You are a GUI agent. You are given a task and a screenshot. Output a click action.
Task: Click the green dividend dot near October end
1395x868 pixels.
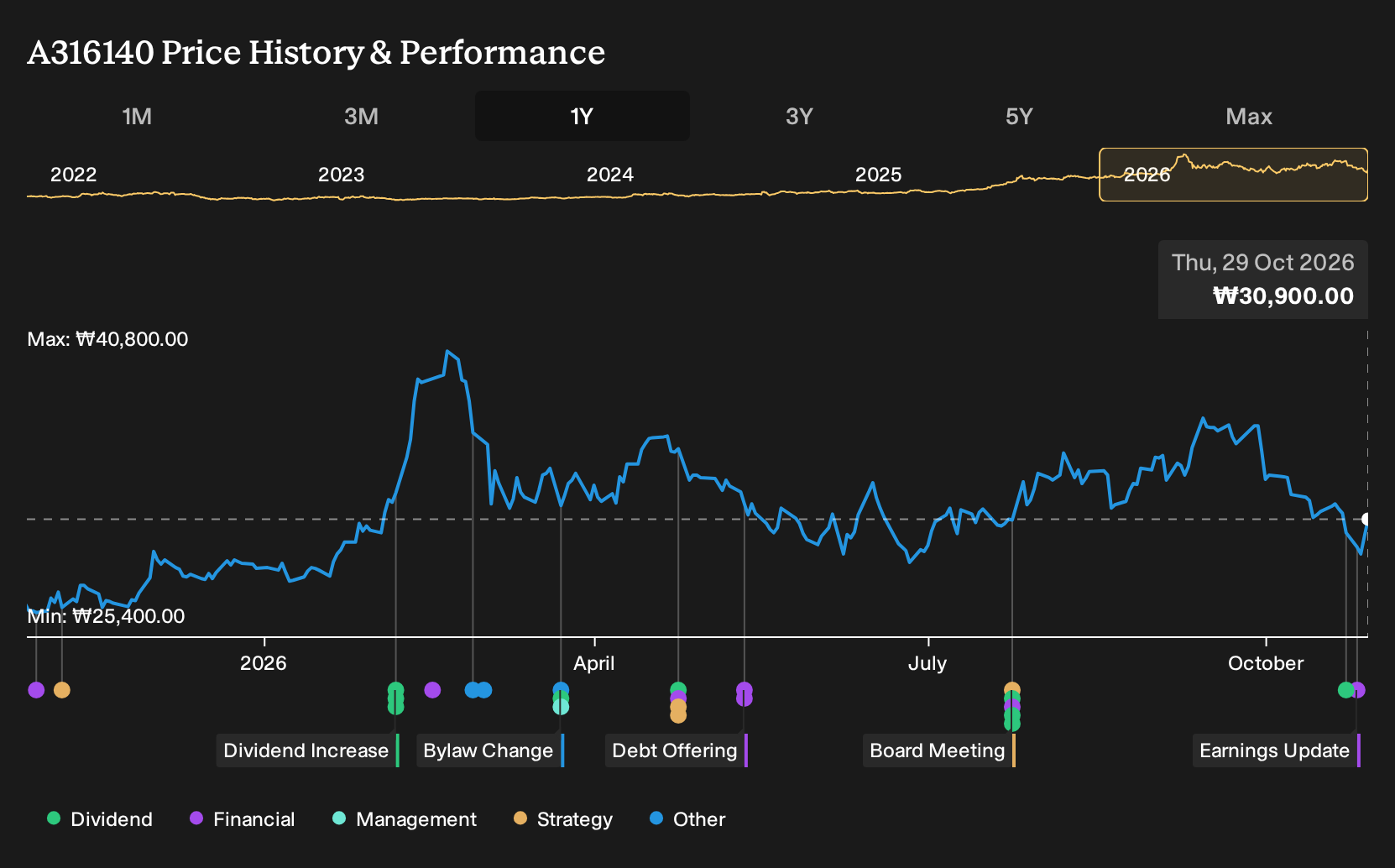click(x=1345, y=690)
